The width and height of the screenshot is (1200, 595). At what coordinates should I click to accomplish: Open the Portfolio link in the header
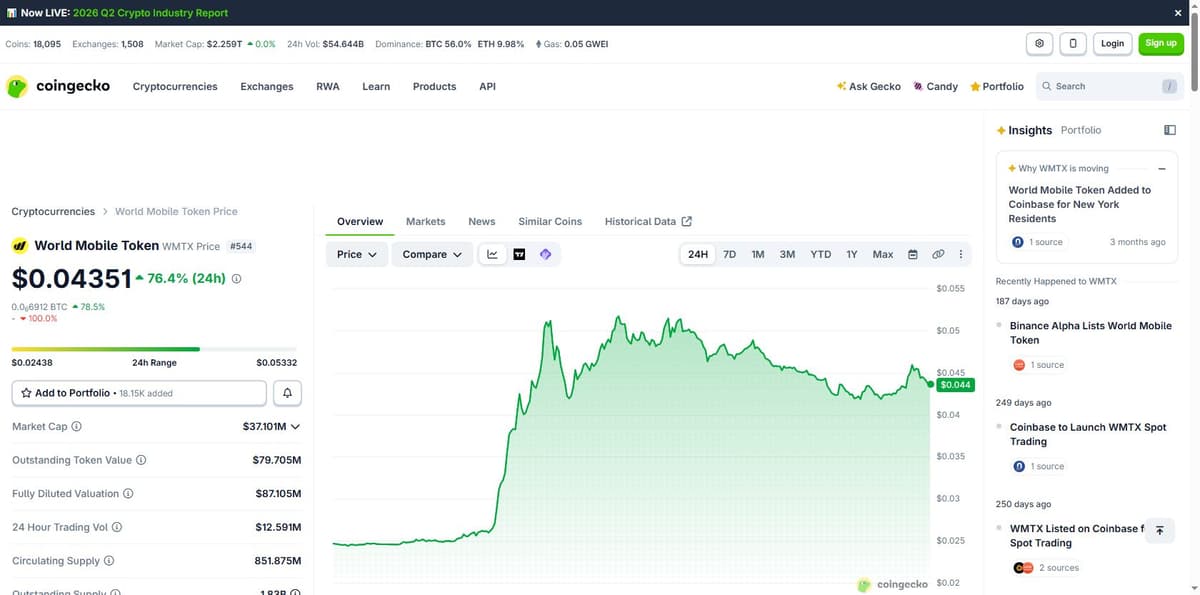pyautogui.click(x=997, y=87)
